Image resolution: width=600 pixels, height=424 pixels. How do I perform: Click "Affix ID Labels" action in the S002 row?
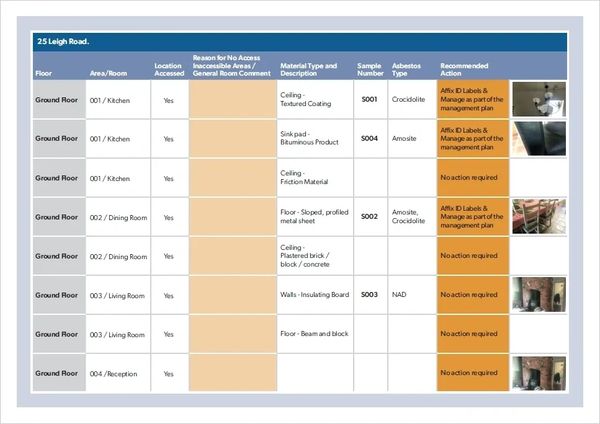click(471, 217)
